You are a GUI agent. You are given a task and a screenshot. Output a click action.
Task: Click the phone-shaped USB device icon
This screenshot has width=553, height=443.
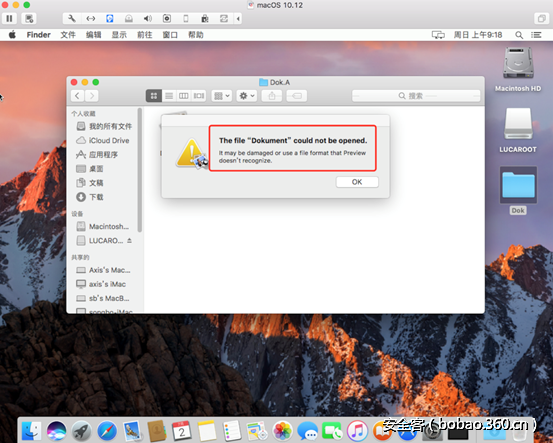point(186,18)
